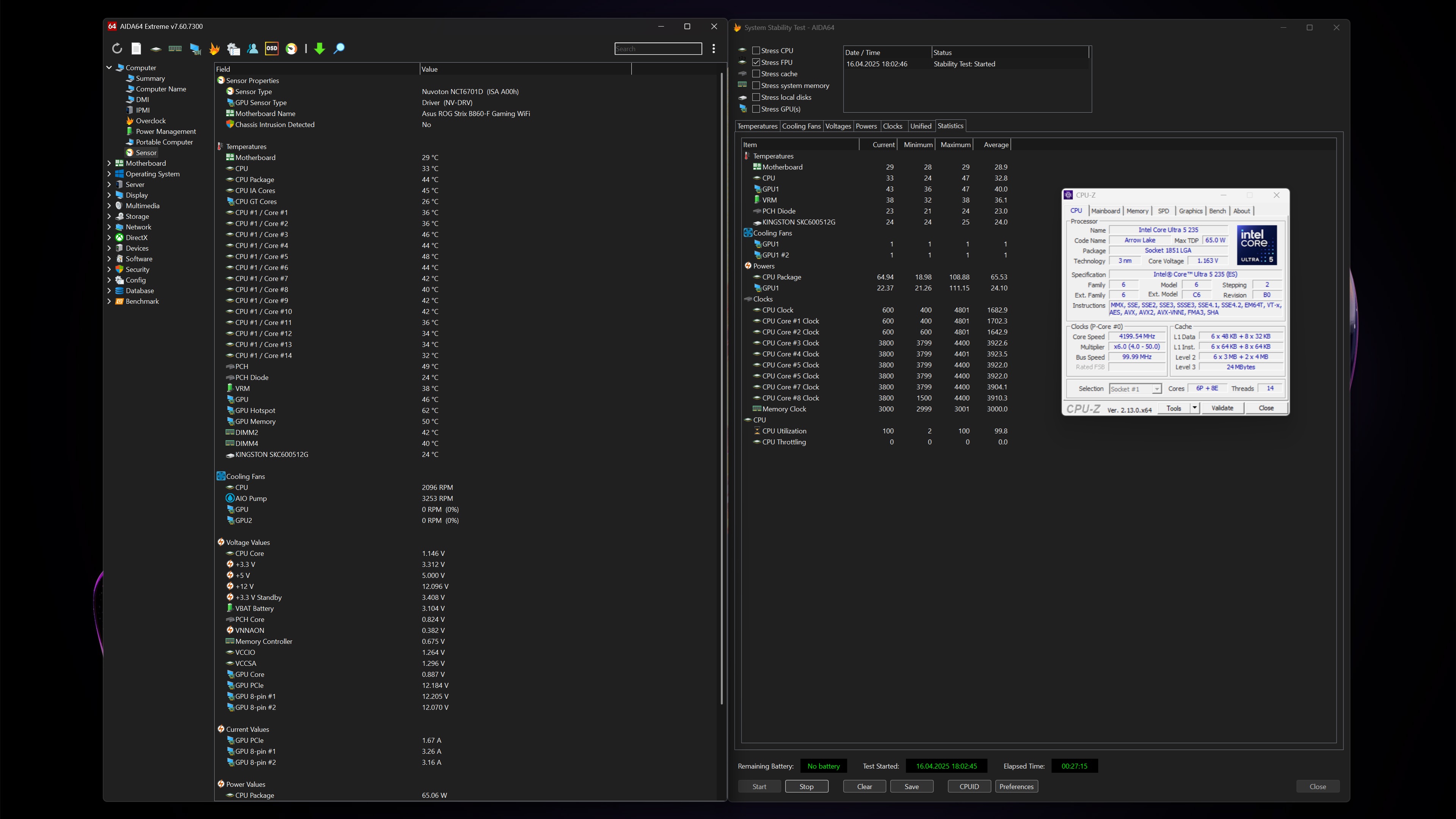Image resolution: width=1456 pixels, height=819 pixels.
Task: Click the magnifier search icon in toolbar
Action: click(x=339, y=49)
